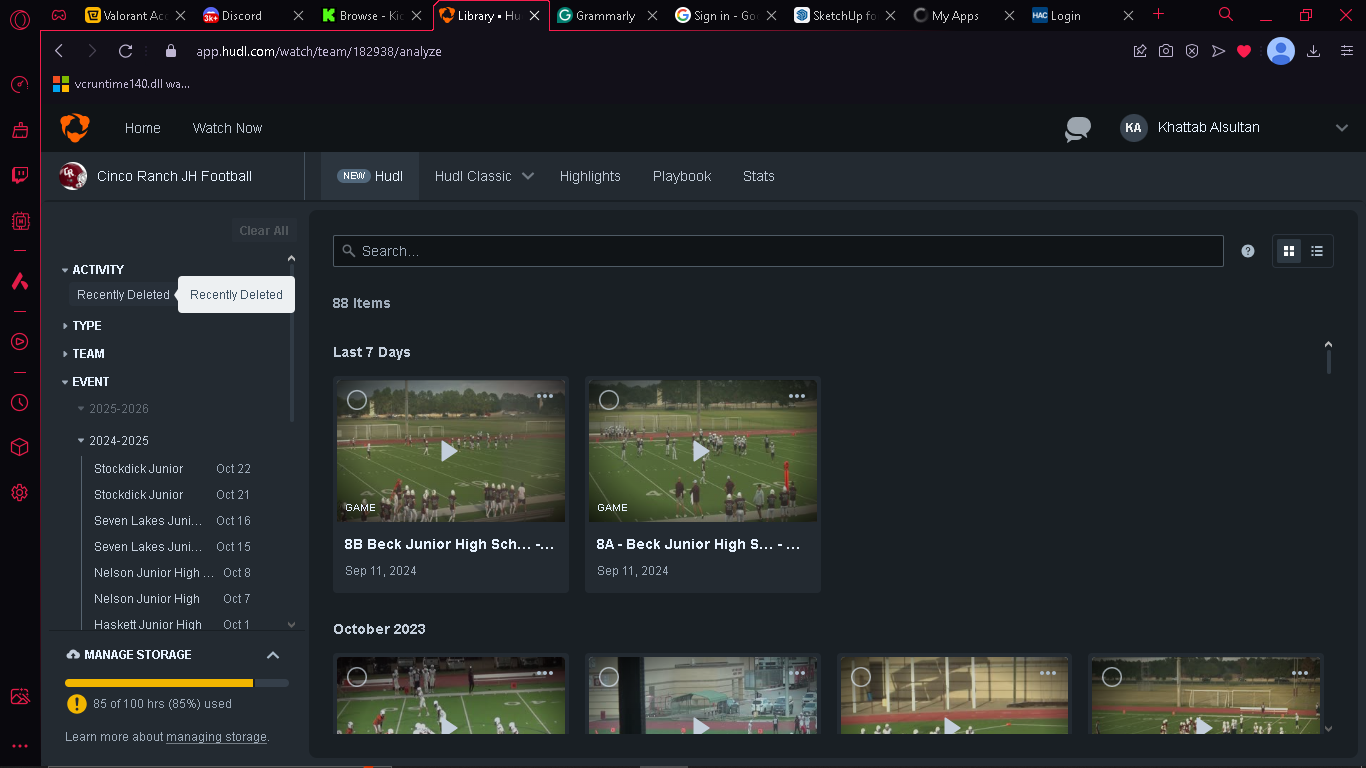The width and height of the screenshot is (1366, 768).
Task: Collapse the ACTIVITY filter section
Action: point(93,270)
